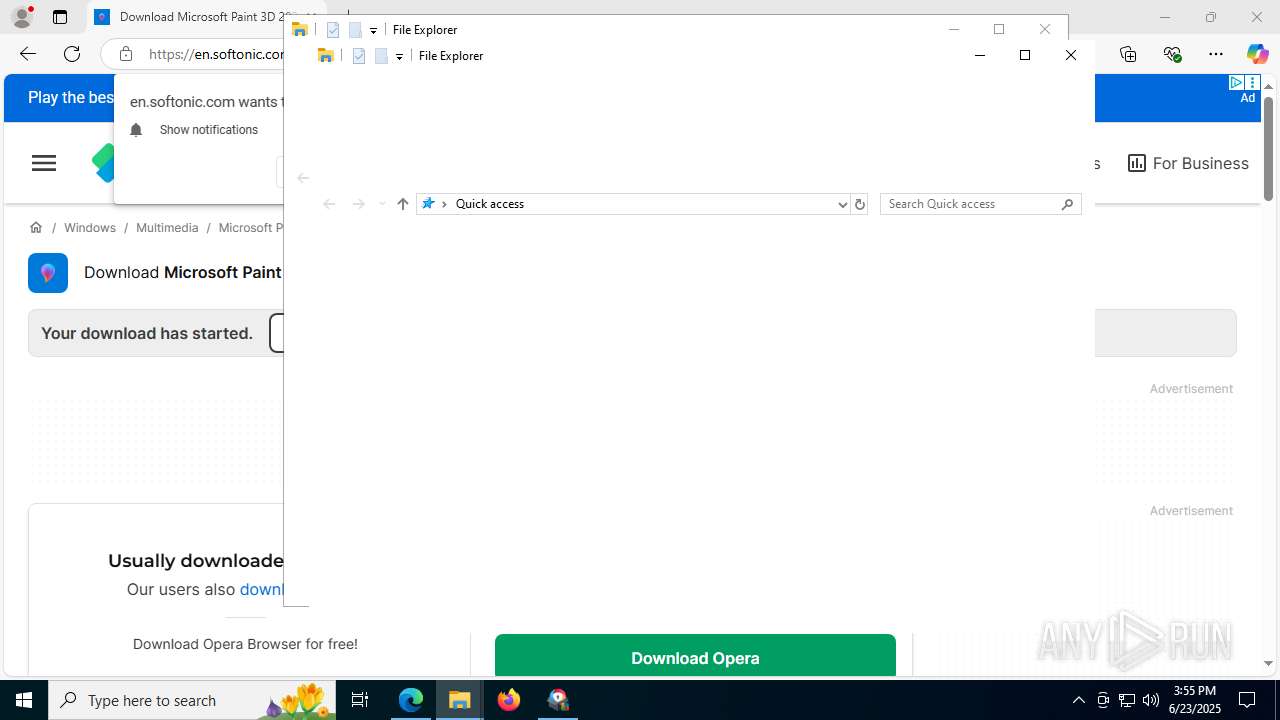Open network icon in system tray
Viewport: 1280px width, 720px height.
coord(1127,700)
